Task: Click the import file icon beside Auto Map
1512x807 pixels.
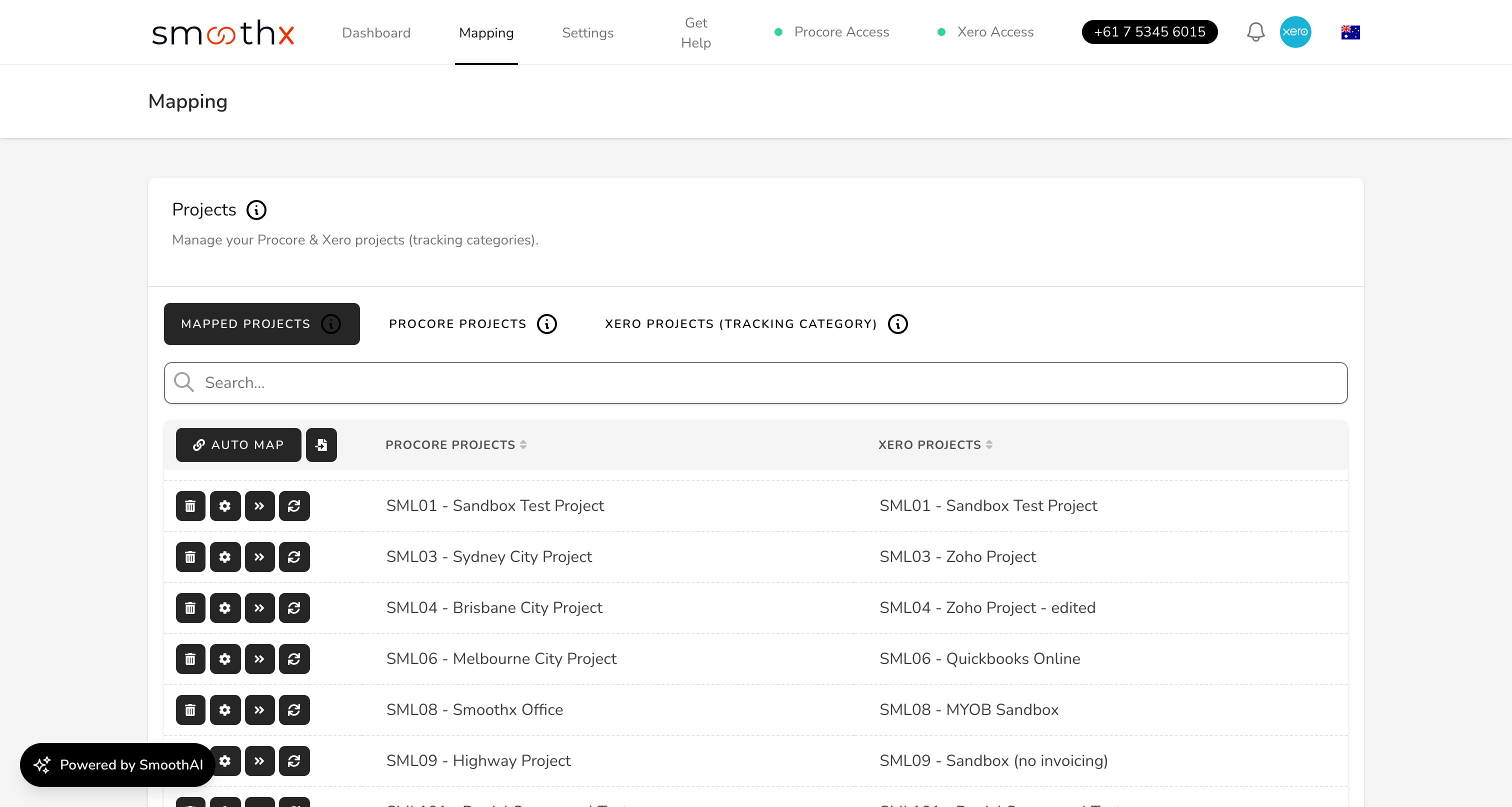Action: click(321, 445)
